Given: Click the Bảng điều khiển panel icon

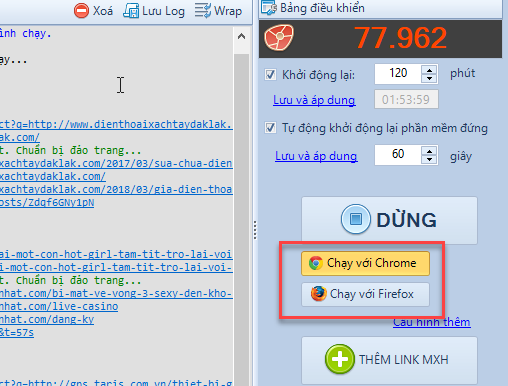Looking at the screenshot, I should point(269,8).
